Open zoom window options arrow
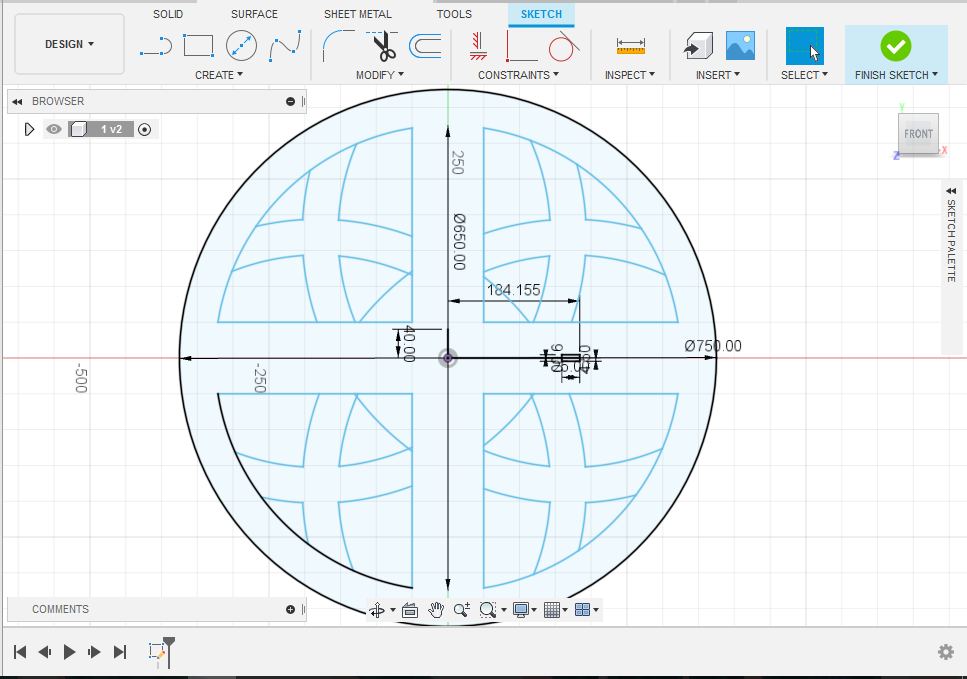Viewport: 967px width, 679px height. [504, 611]
